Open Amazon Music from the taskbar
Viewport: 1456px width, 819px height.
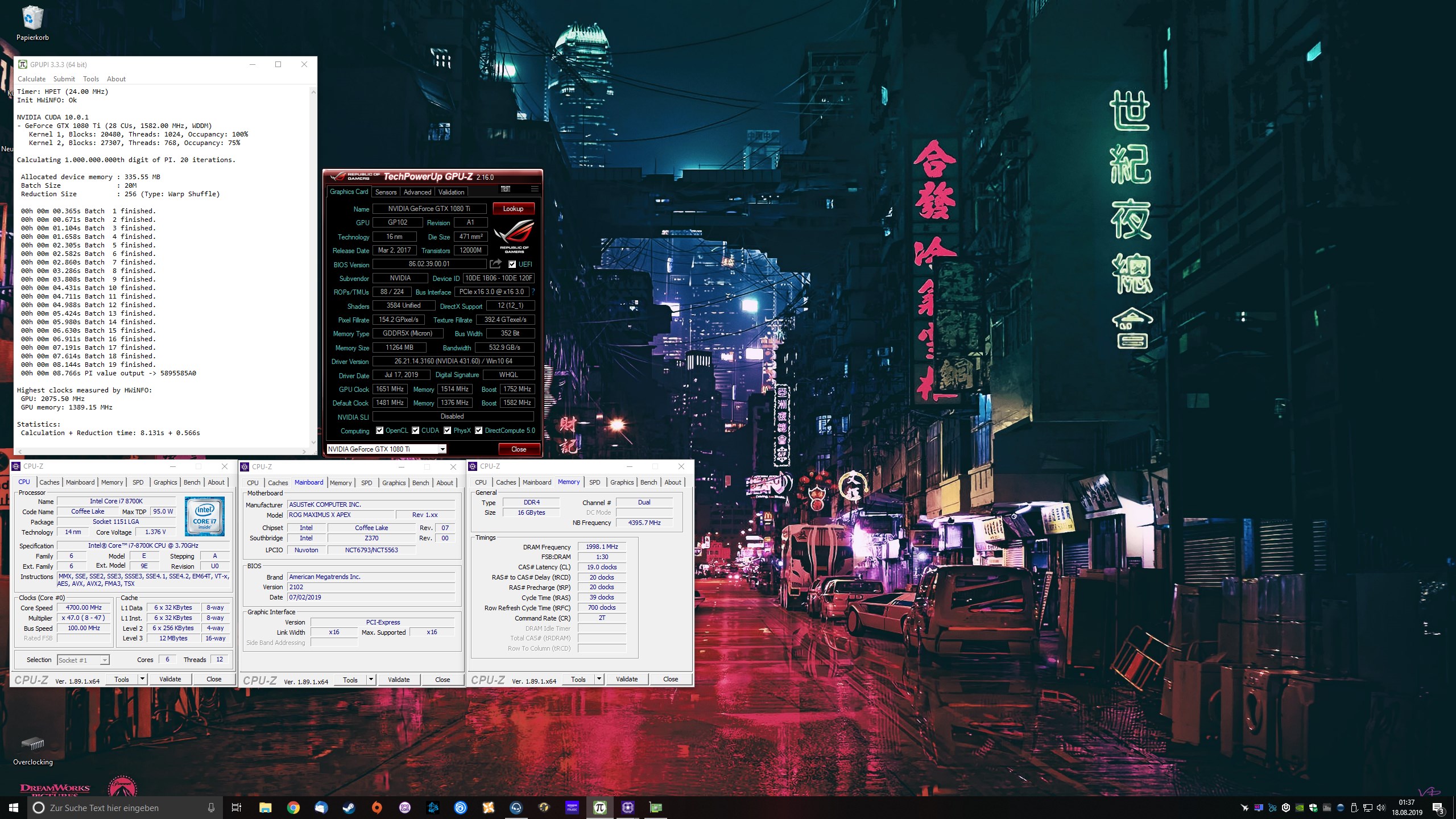(572, 808)
